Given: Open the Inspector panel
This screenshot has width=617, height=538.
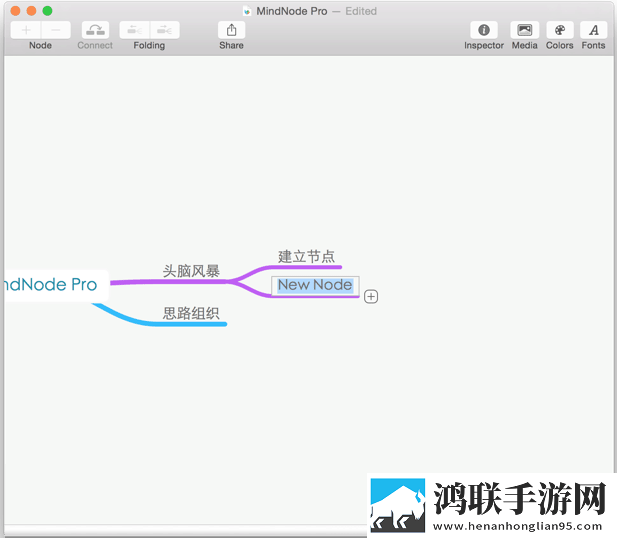Looking at the screenshot, I should coord(484,30).
